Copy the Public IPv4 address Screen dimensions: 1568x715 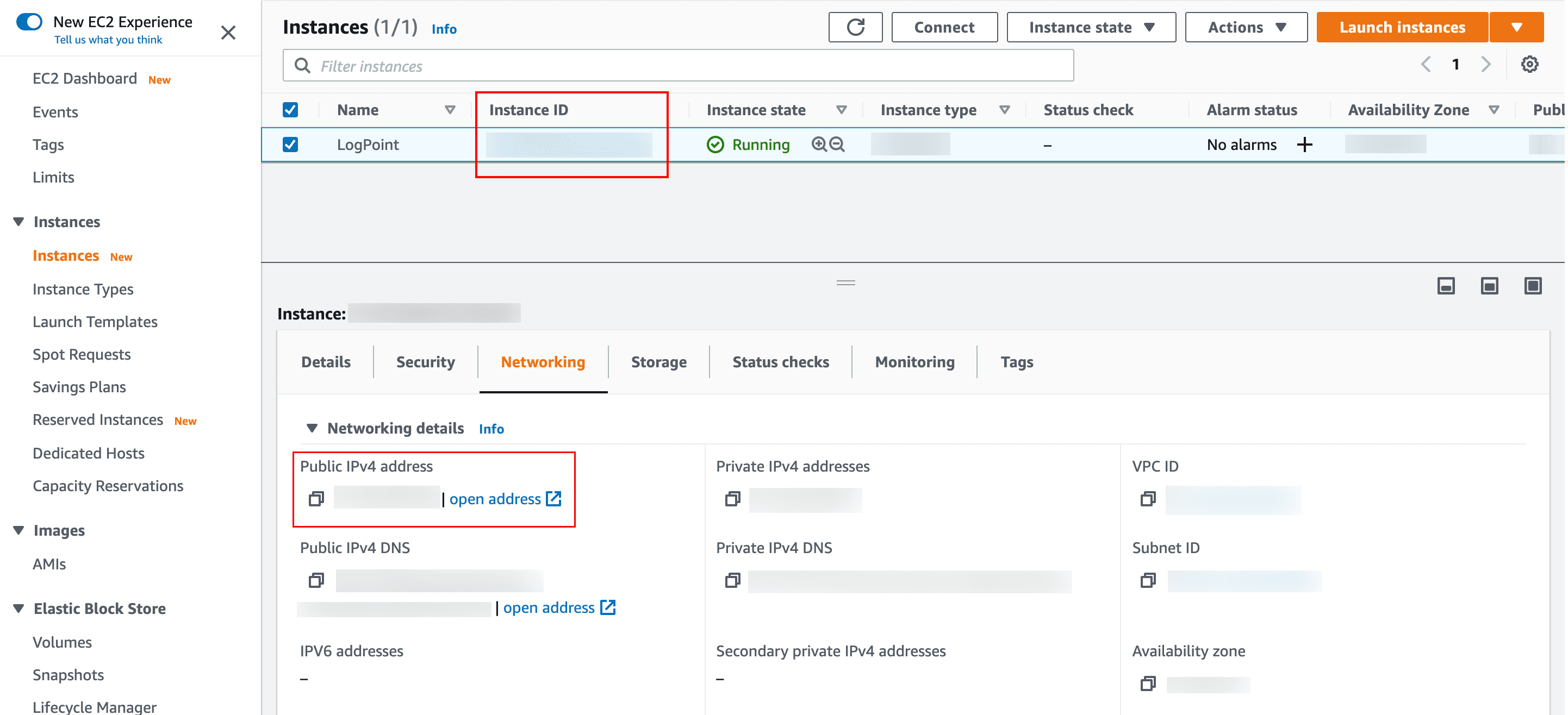[x=316, y=498]
